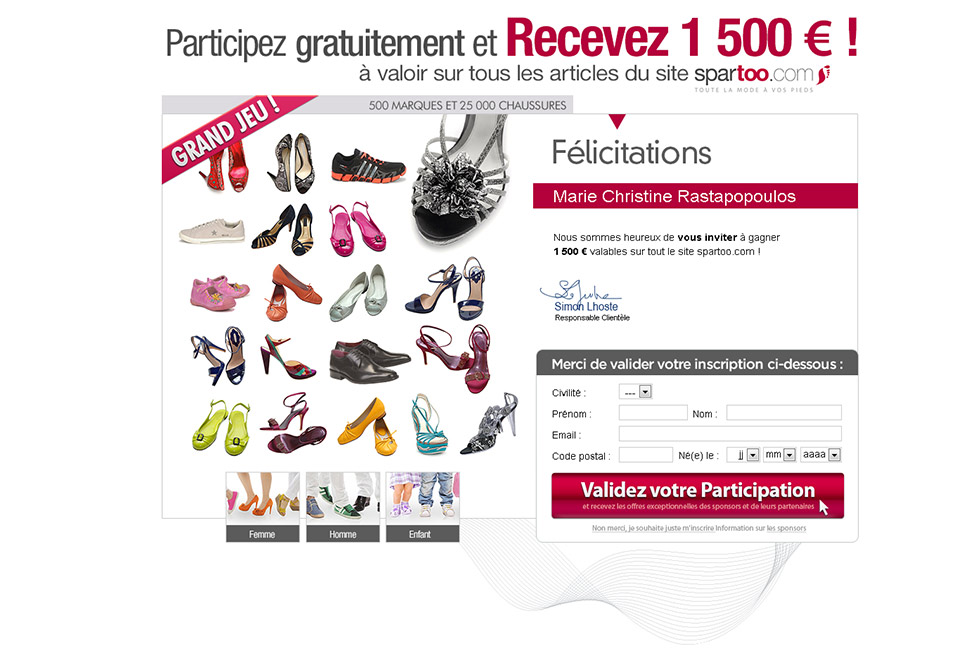Viewport: 980px width, 662px height.
Task: Expand the birth month 'mm' dropdown
Action: pos(779,455)
